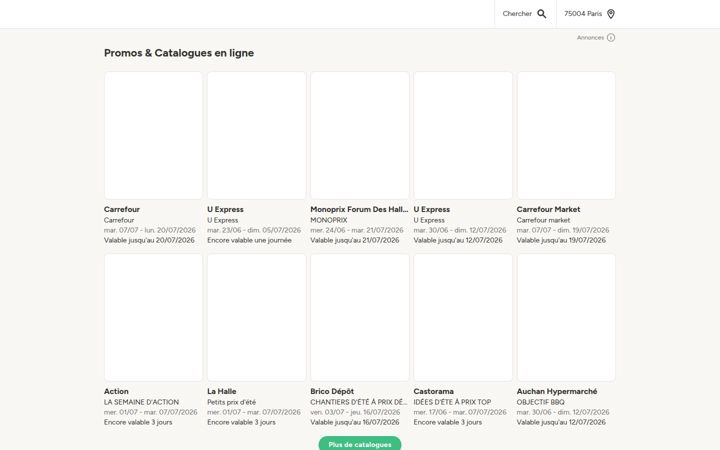Click the Brico Dépôt store title
Screen dimensions: 720x450
[332, 391]
